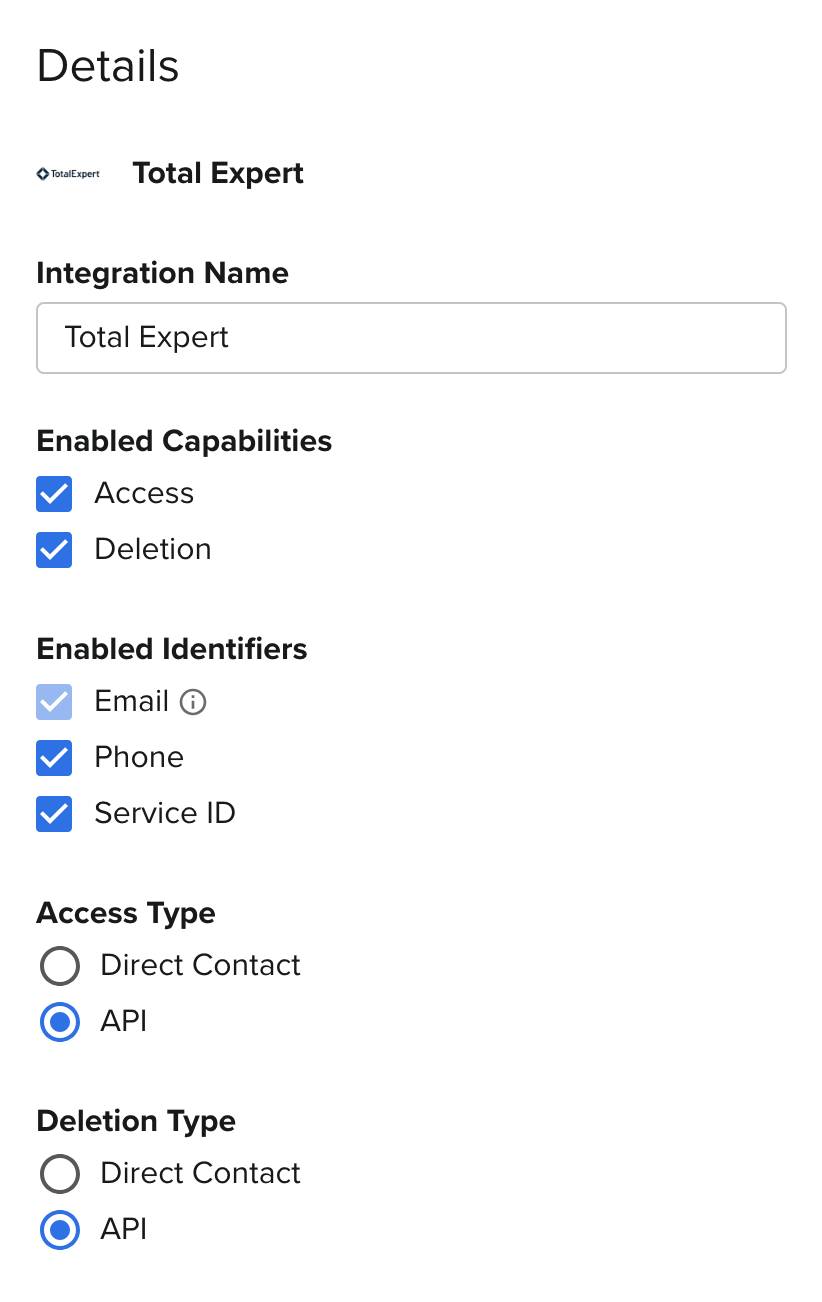Click the Access Type section heading
The width and height of the screenshot is (822, 1302).
click(x=126, y=914)
